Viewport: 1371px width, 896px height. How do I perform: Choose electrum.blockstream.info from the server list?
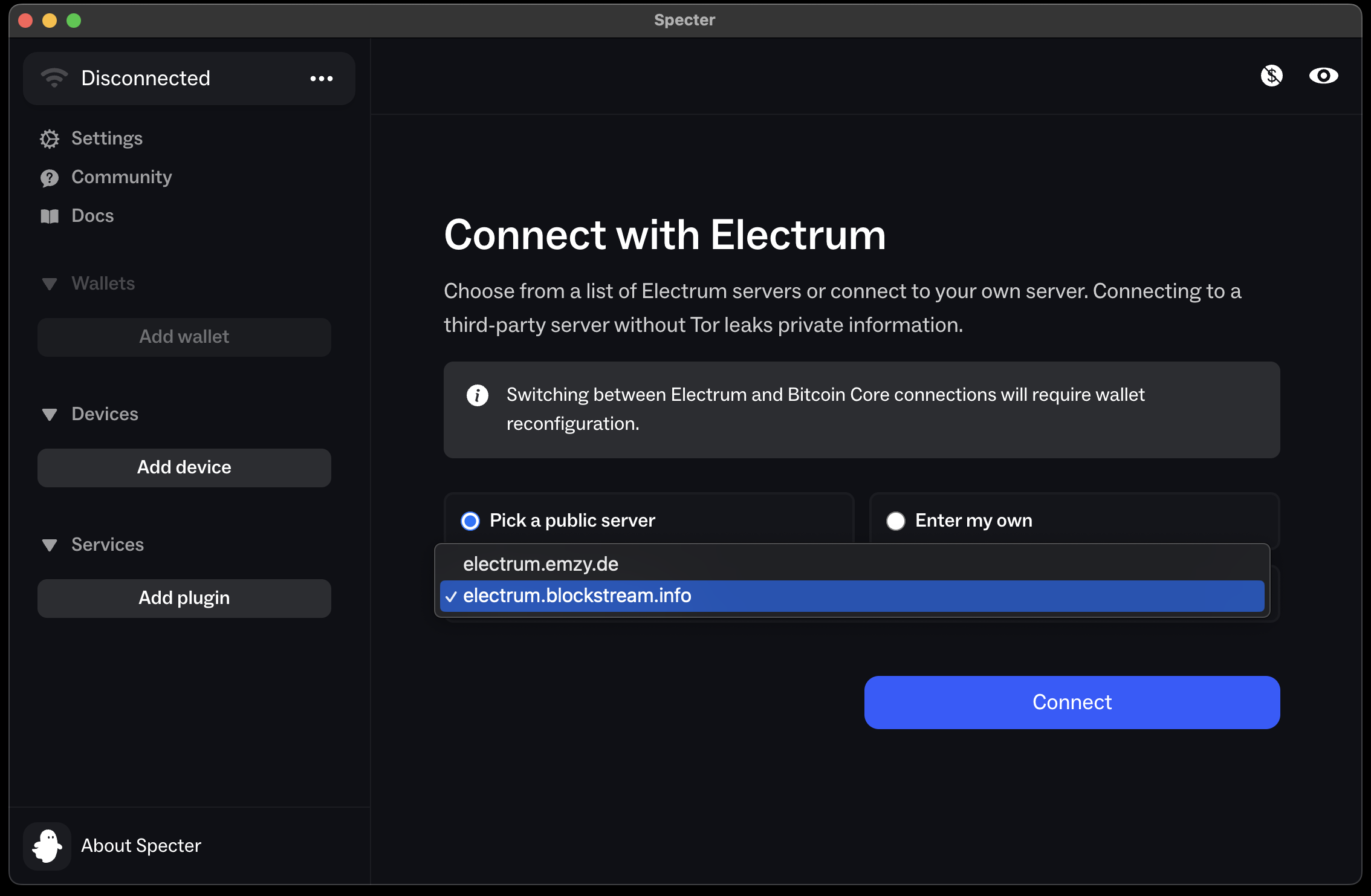tap(577, 596)
